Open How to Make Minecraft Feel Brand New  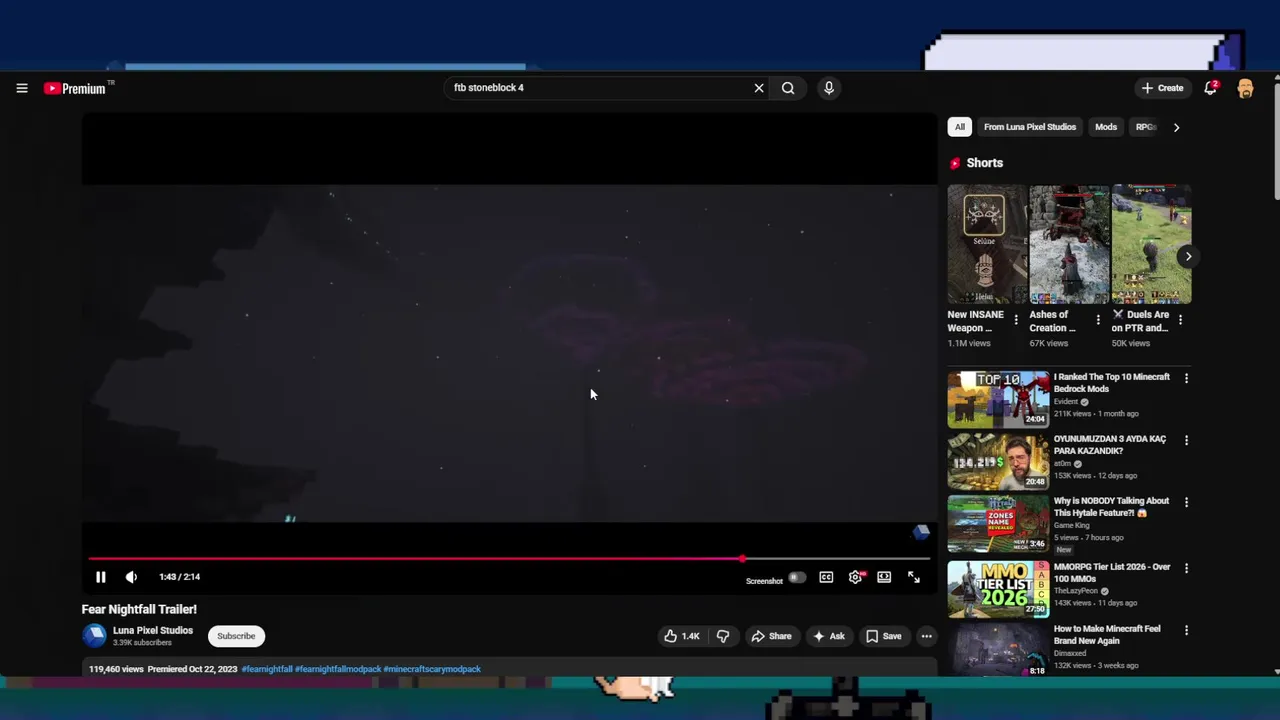(1107, 635)
